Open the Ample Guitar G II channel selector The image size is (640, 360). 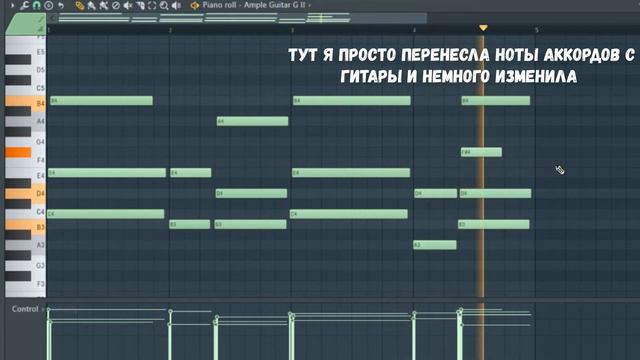pyautogui.click(x=274, y=5)
